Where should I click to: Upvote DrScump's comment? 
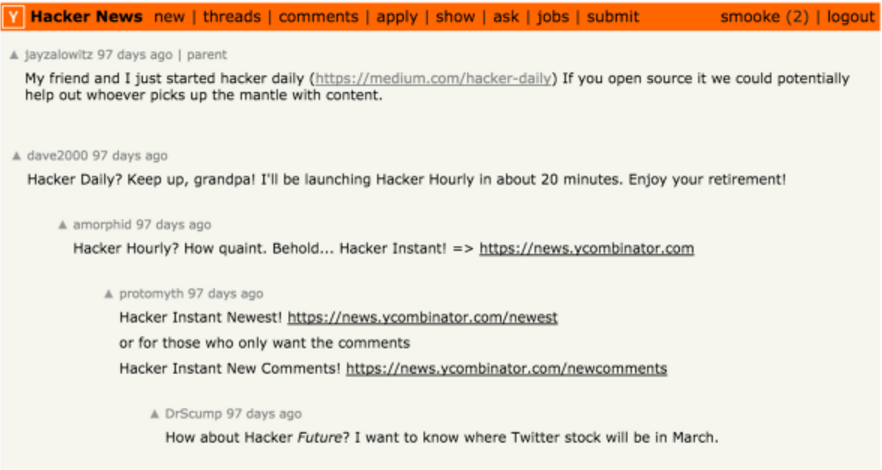click(155, 413)
